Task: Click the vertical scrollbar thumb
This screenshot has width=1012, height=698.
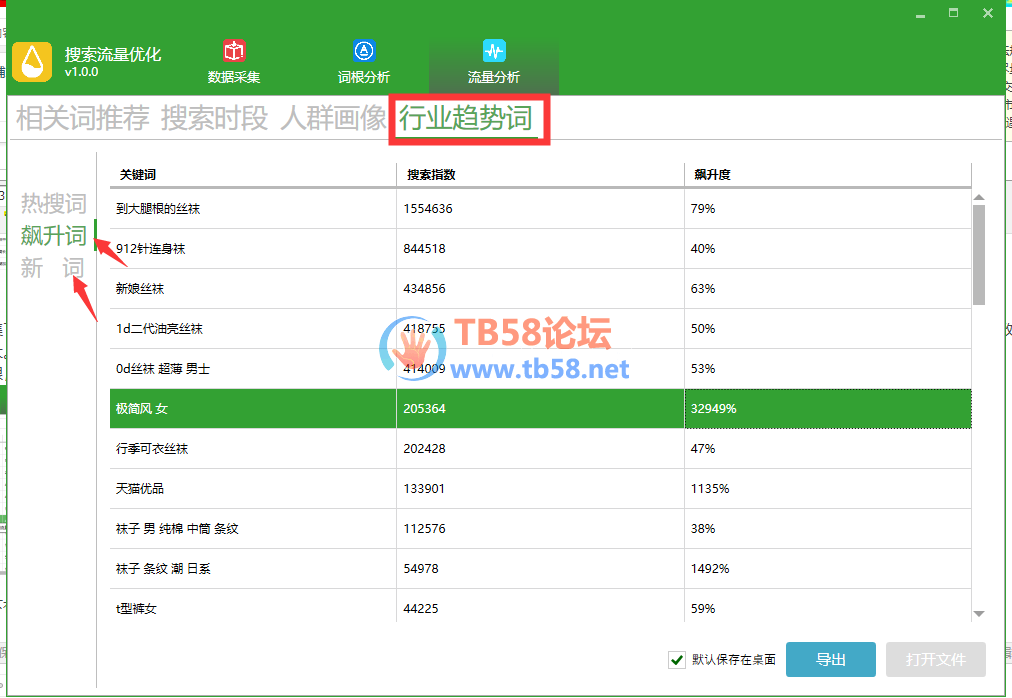Action: [979, 255]
